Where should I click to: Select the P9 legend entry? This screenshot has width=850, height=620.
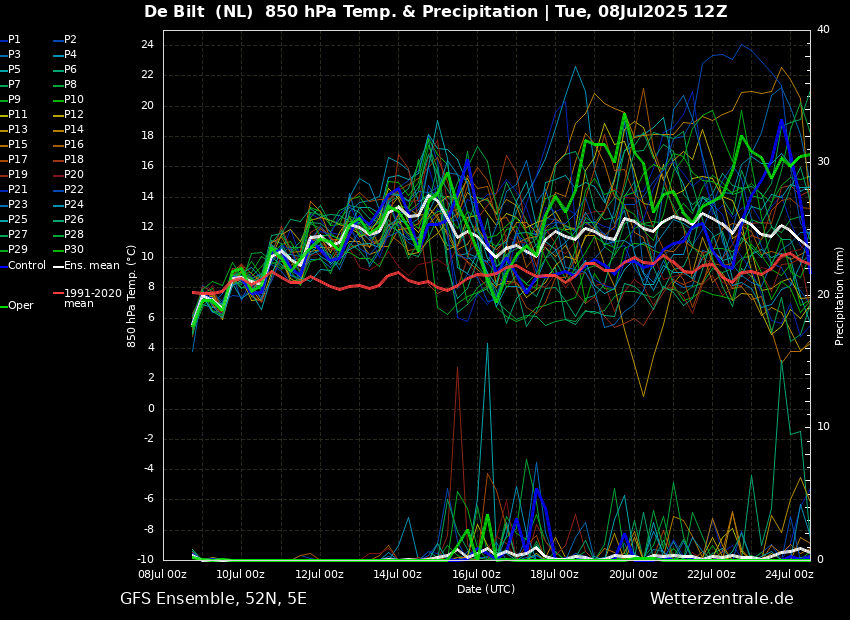(11, 99)
